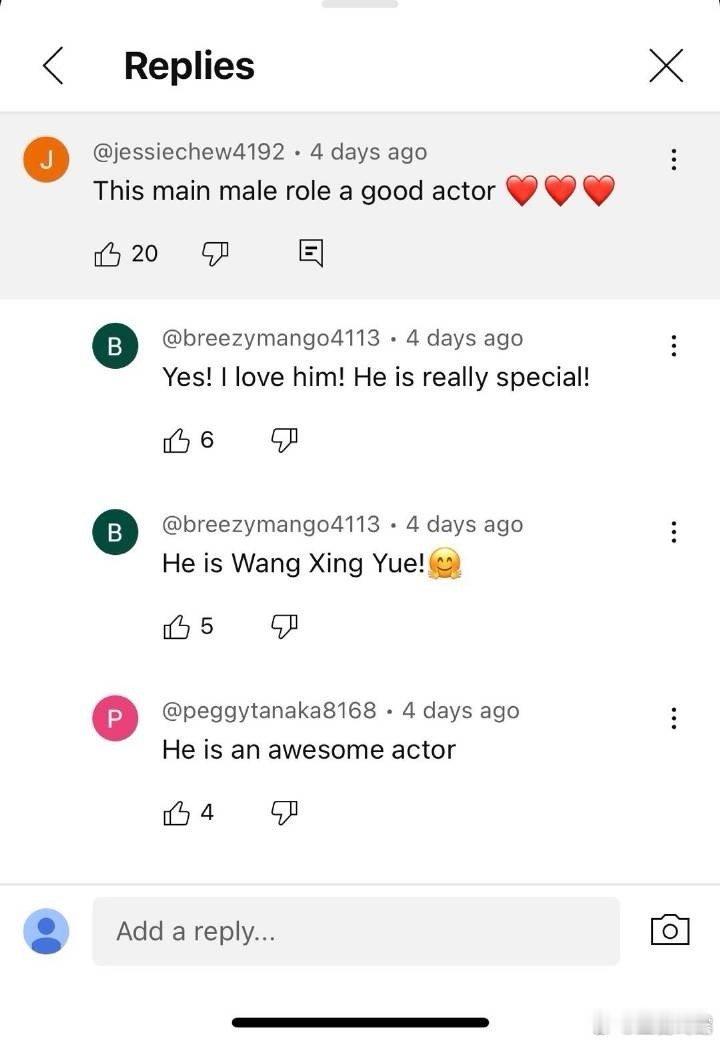Tap peggytanaka8168's pink P avatar
The image size is (720, 1042).
point(115,718)
